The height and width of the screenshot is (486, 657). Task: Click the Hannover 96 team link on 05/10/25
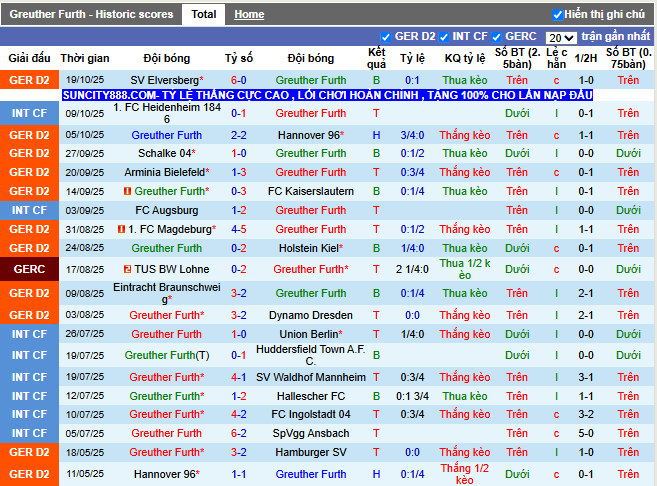[309, 135]
